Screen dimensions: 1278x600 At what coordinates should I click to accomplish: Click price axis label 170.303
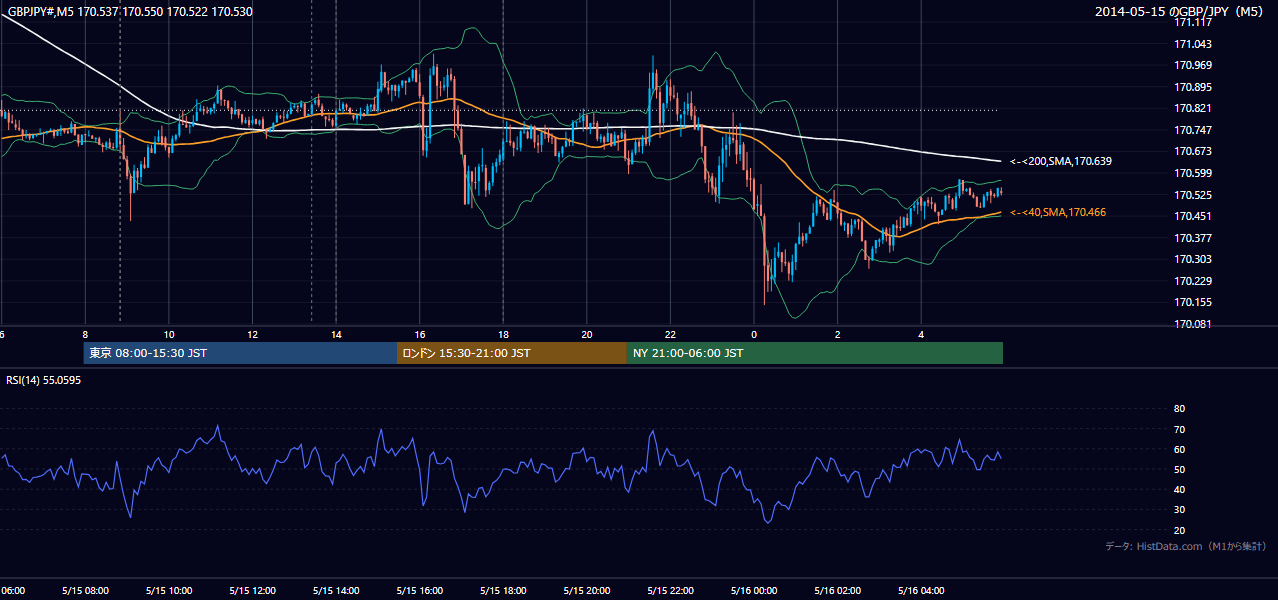(1193, 259)
